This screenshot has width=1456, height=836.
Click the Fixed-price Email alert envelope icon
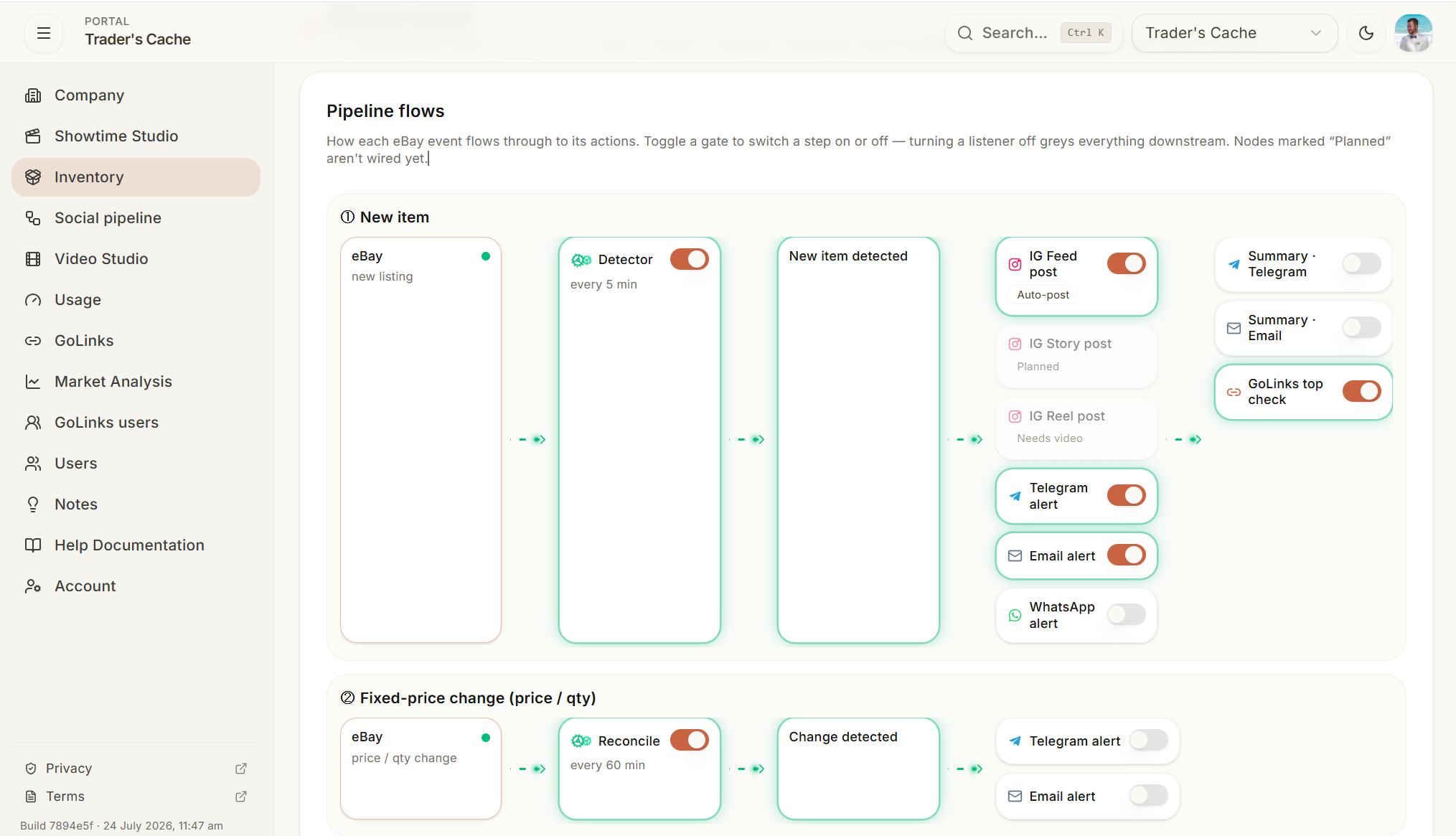pyautogui.click(x=1015, y=796)
